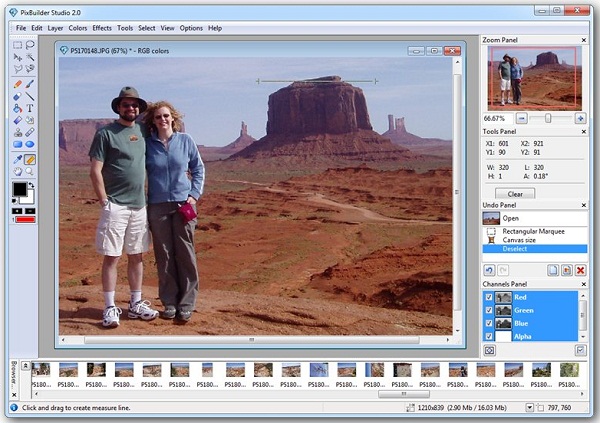This screenshot has height=423, width=600.
Task: Click the red line color swatch
Action: pos(26,219)
